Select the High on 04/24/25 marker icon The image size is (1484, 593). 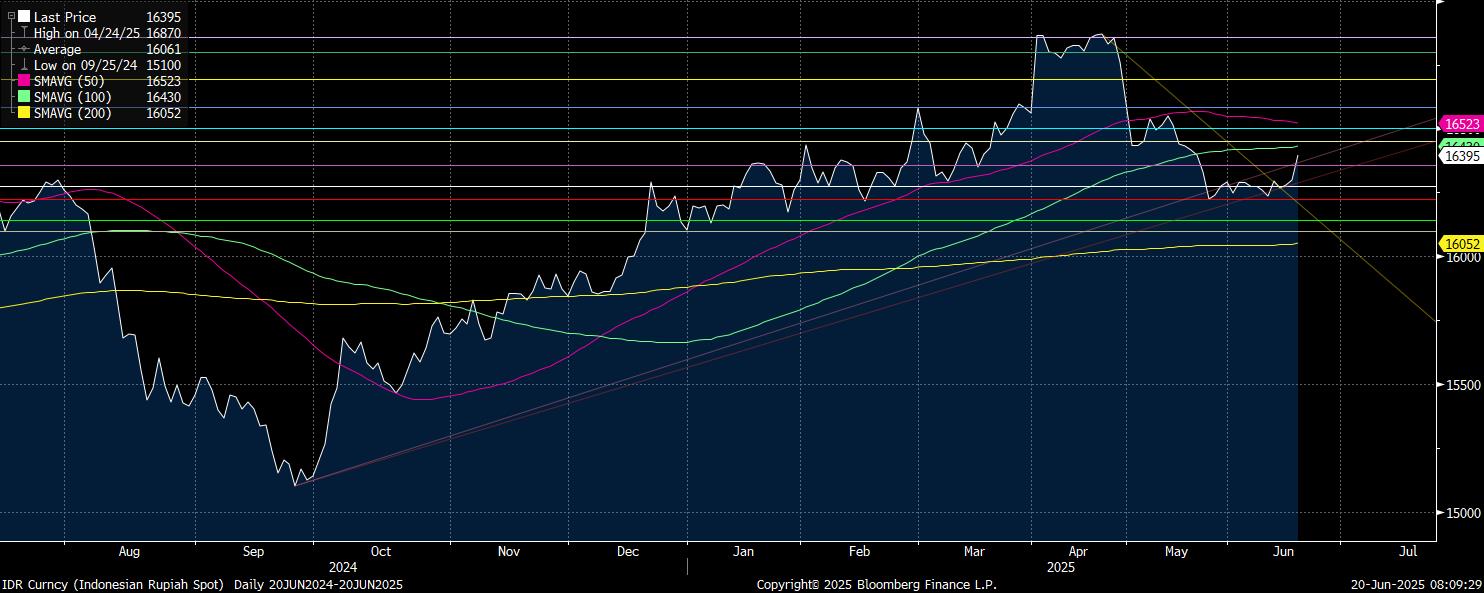coord(24,33)
